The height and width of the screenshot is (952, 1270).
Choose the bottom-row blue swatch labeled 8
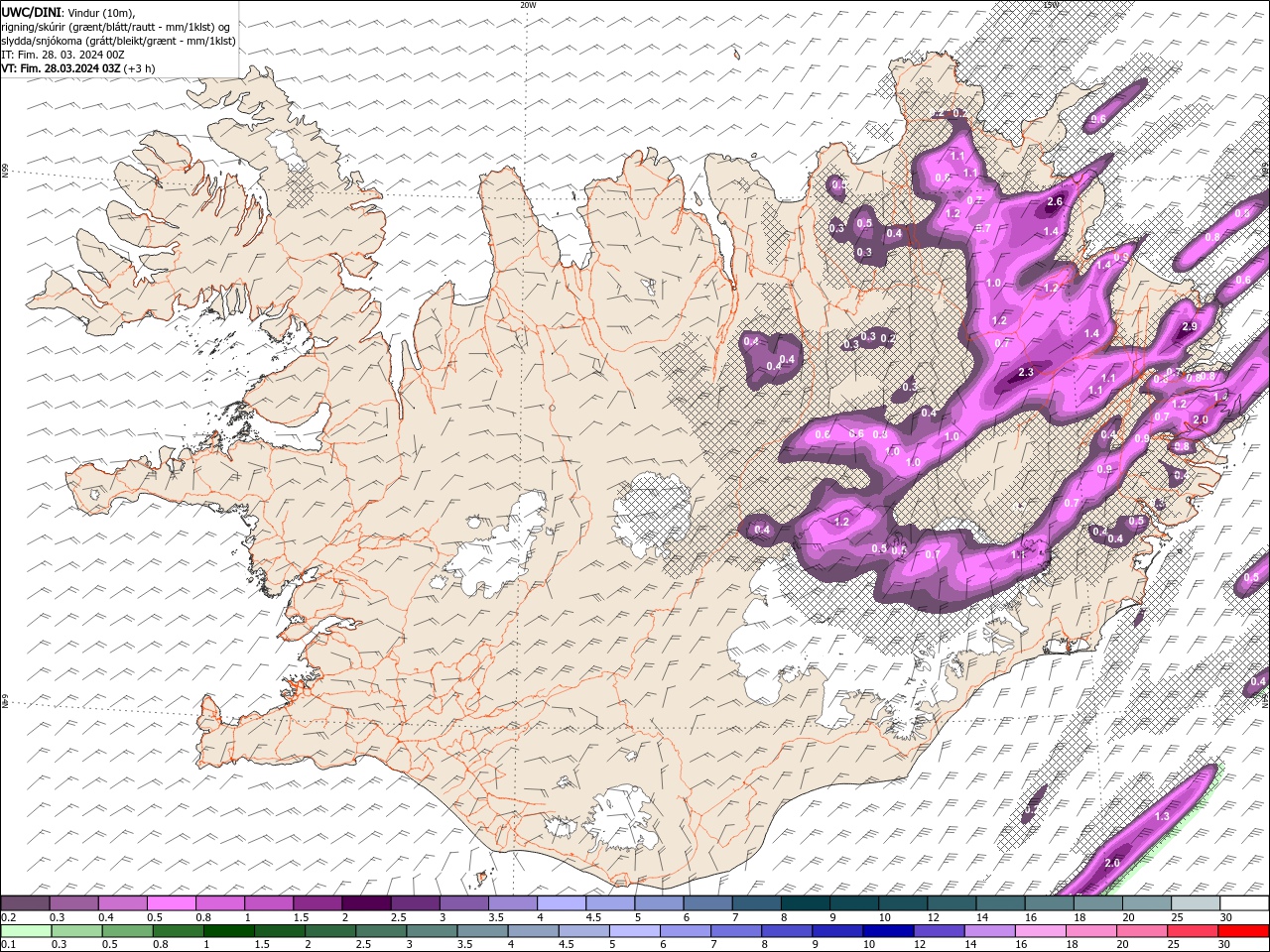[788, 931]
